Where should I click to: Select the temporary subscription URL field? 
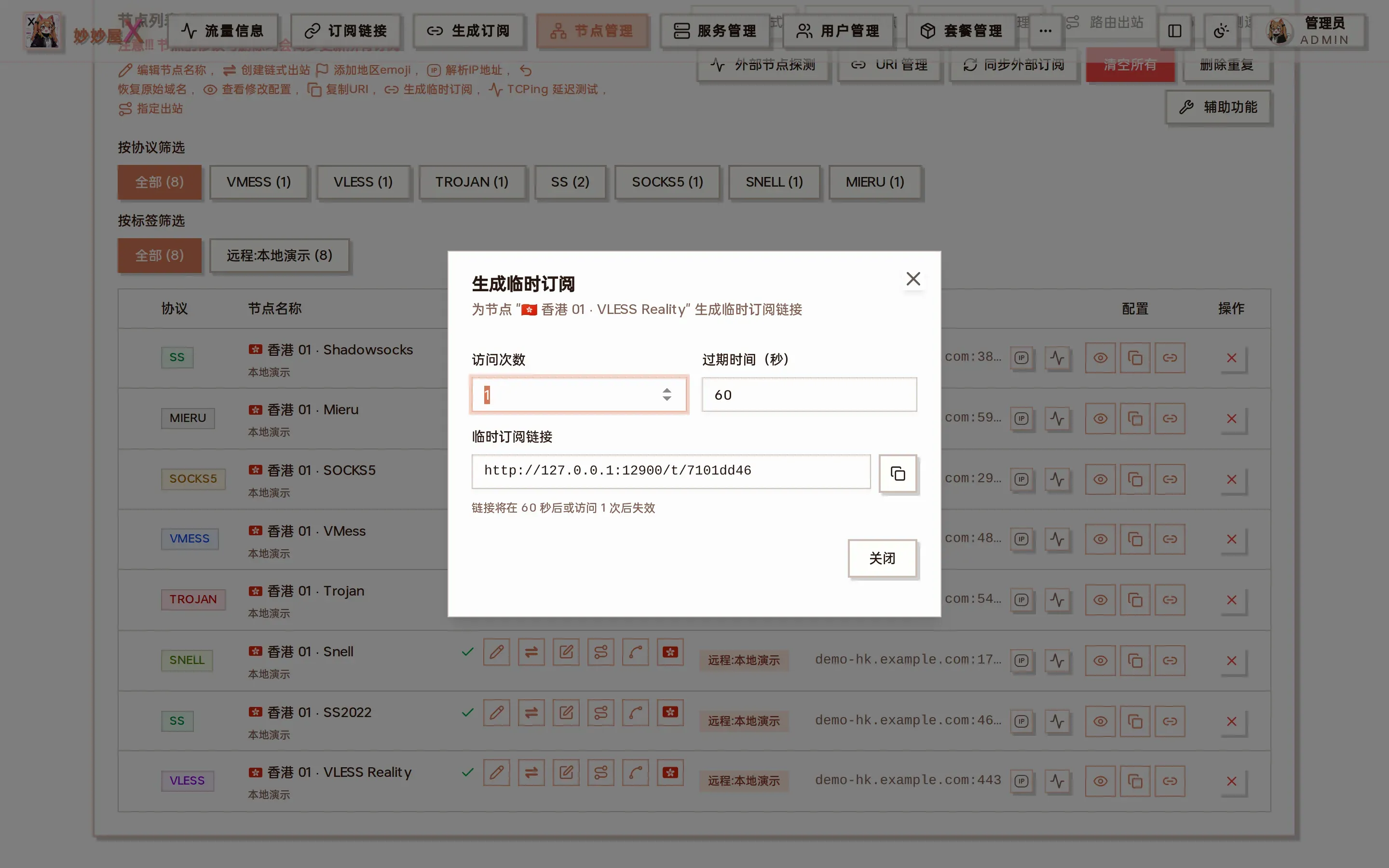tap(671, 471)
